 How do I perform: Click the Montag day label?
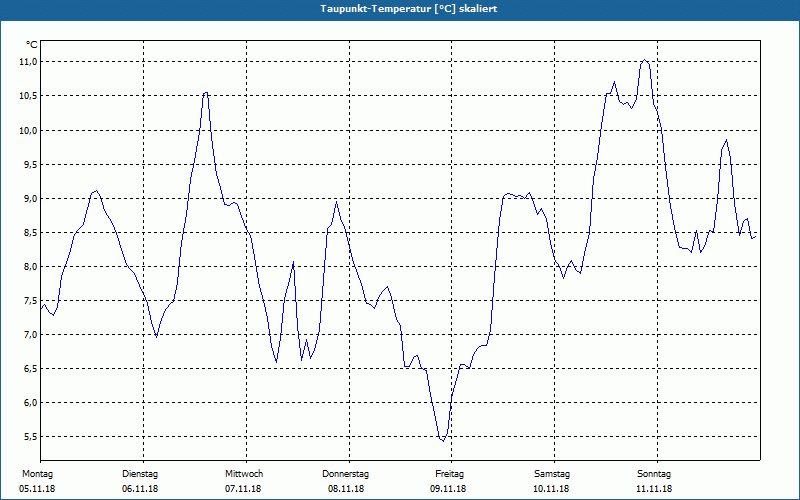[x=37, y=474]
